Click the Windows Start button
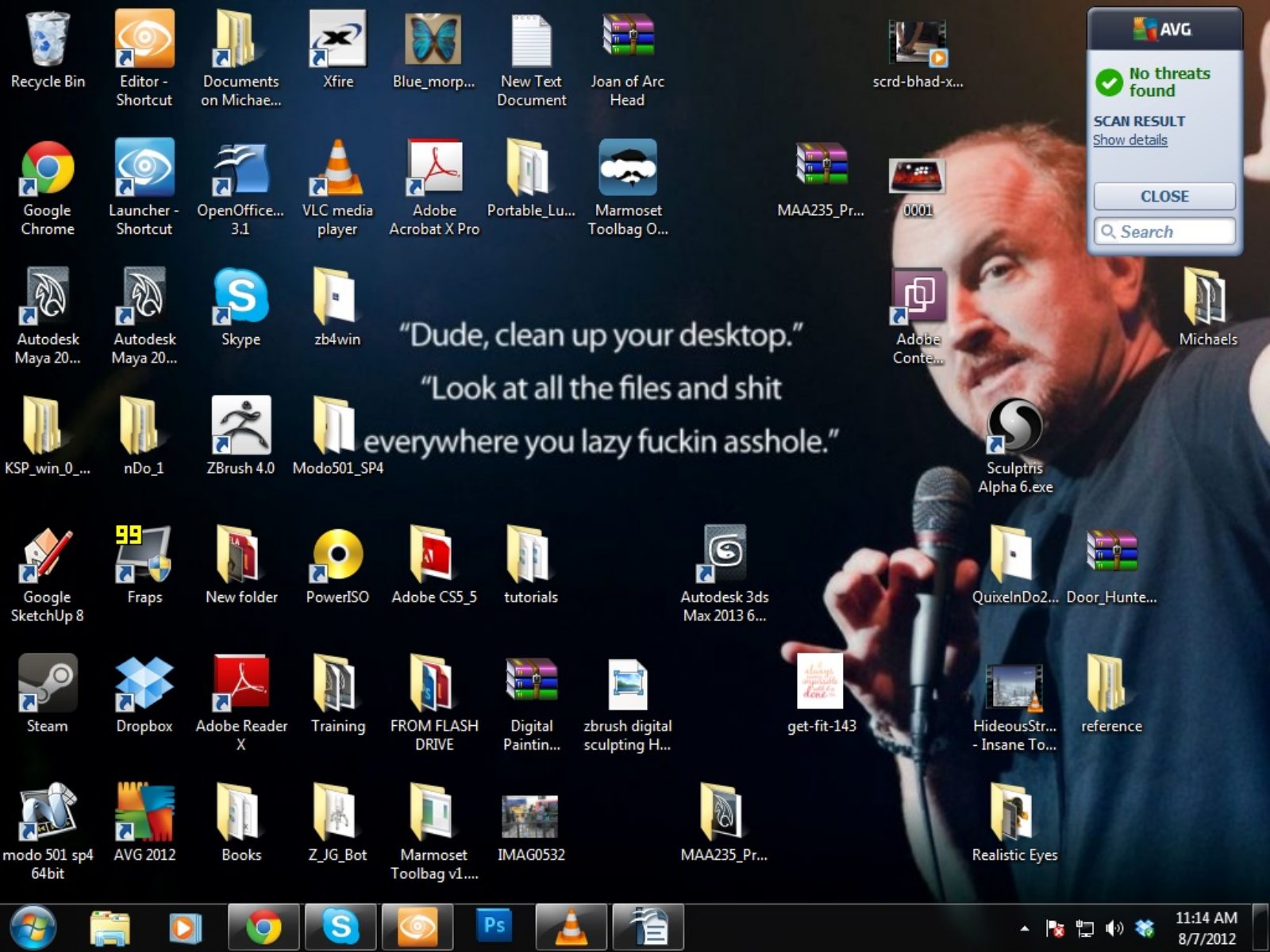1270x952 pixels. [33, 927]
